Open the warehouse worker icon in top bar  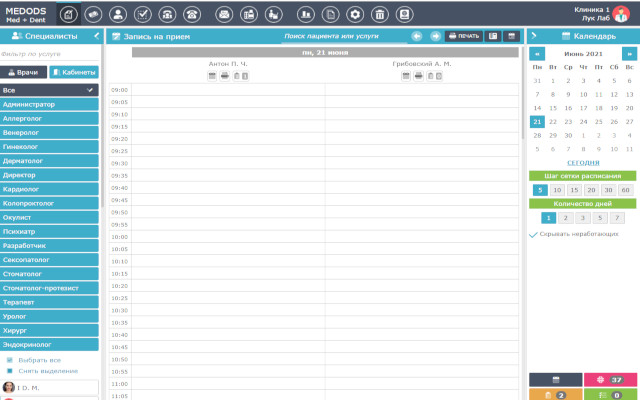273,15
